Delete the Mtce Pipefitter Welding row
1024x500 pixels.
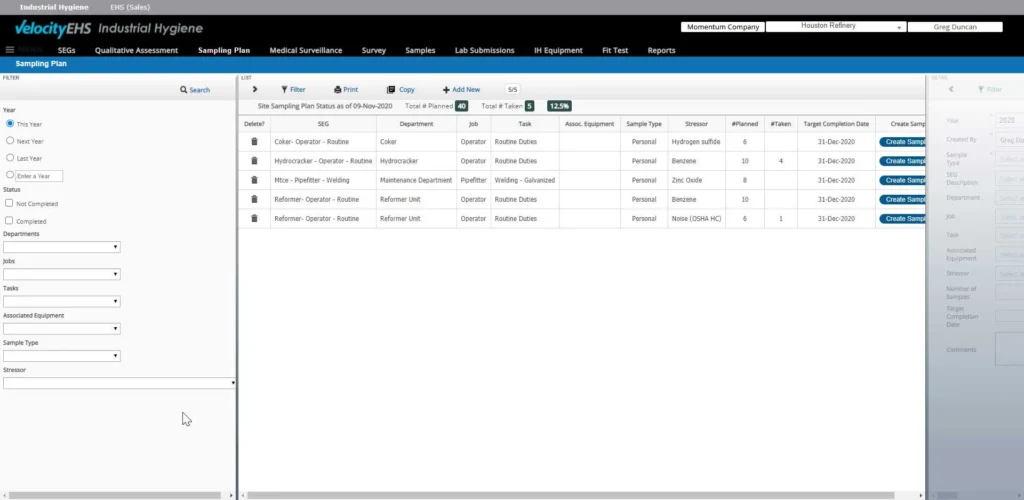(x=254, y=180)
